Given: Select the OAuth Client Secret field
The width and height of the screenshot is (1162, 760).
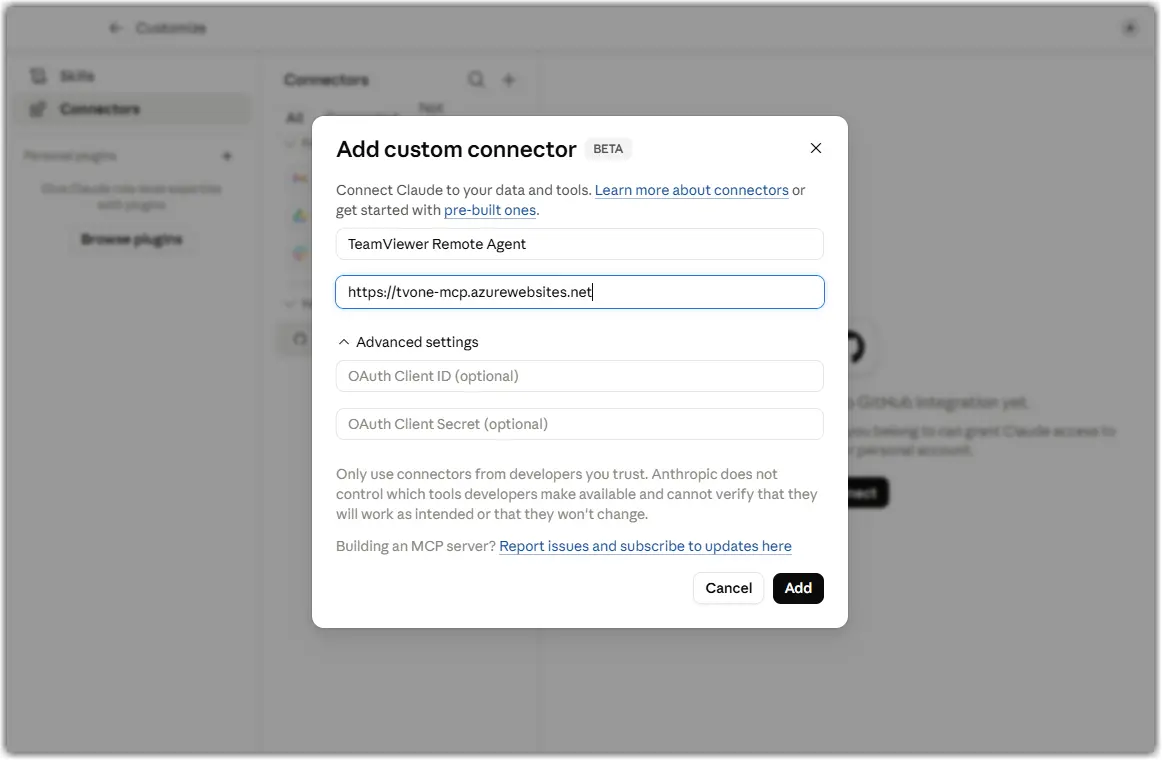Looking at the screenshot, I should coord(580,424).
